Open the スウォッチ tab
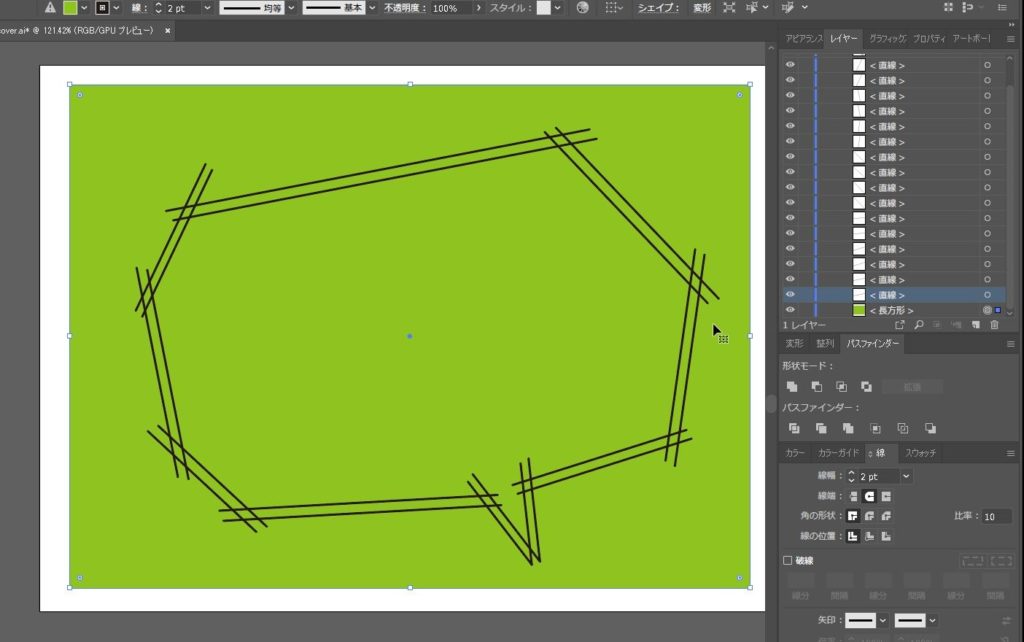The height and width of the screenshot is (642, 1024). tap(921, 453)
